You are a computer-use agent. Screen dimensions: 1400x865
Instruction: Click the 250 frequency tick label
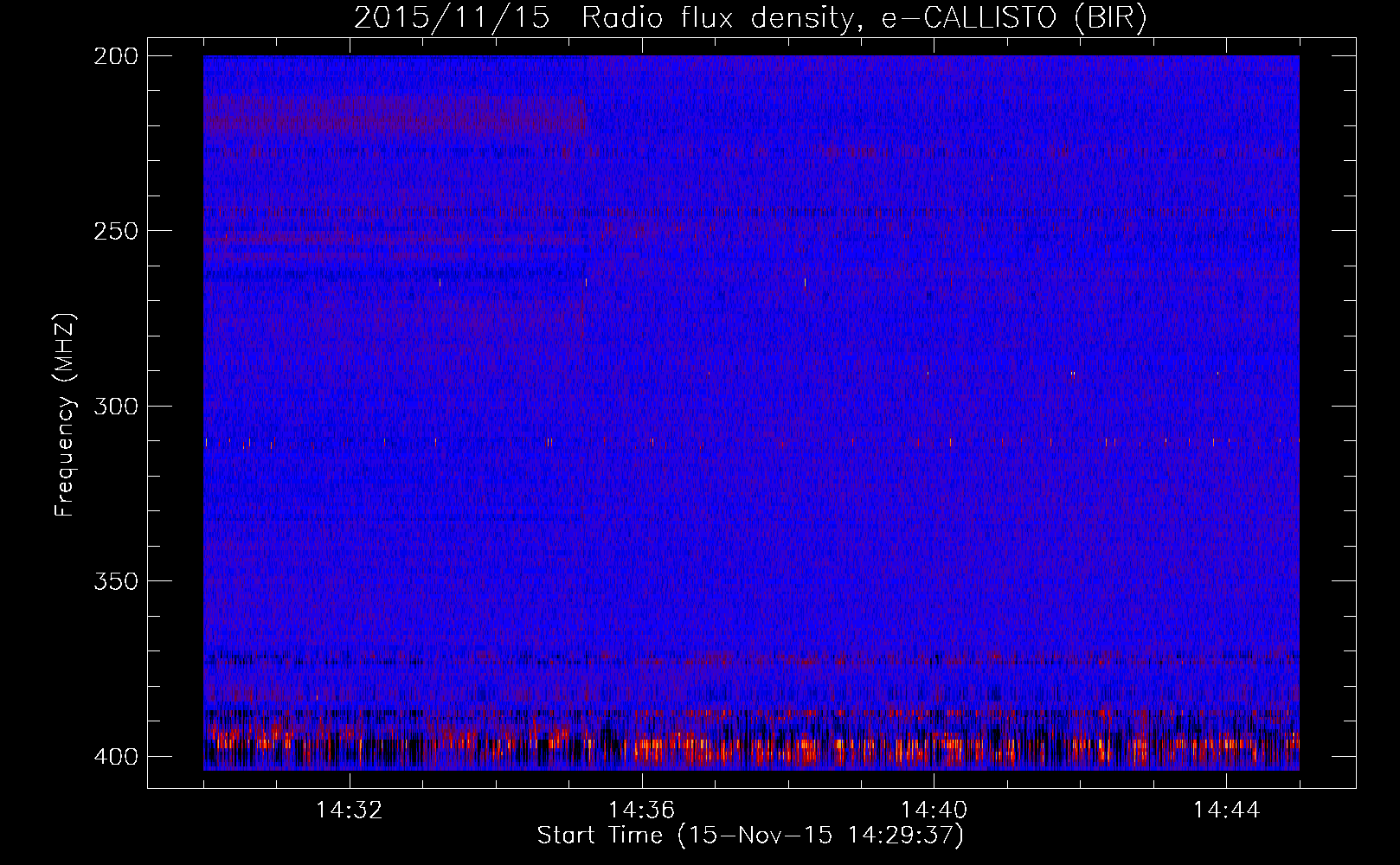[x=115, y=231]
